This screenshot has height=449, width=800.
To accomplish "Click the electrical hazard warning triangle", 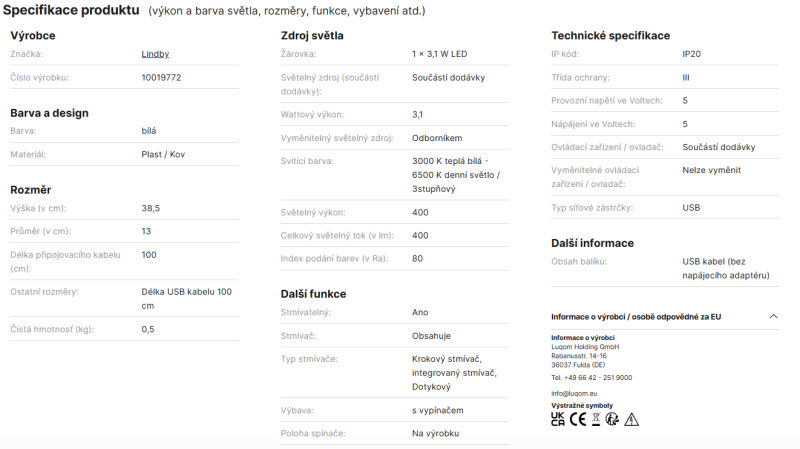I will 632,419.
